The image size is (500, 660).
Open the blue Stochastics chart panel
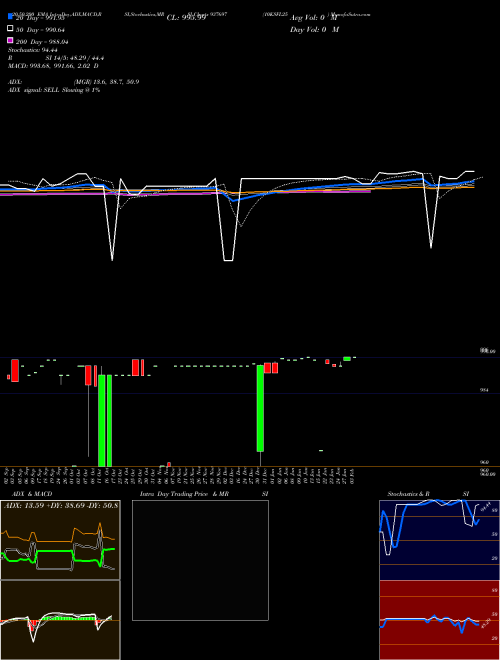pos(439,540)
